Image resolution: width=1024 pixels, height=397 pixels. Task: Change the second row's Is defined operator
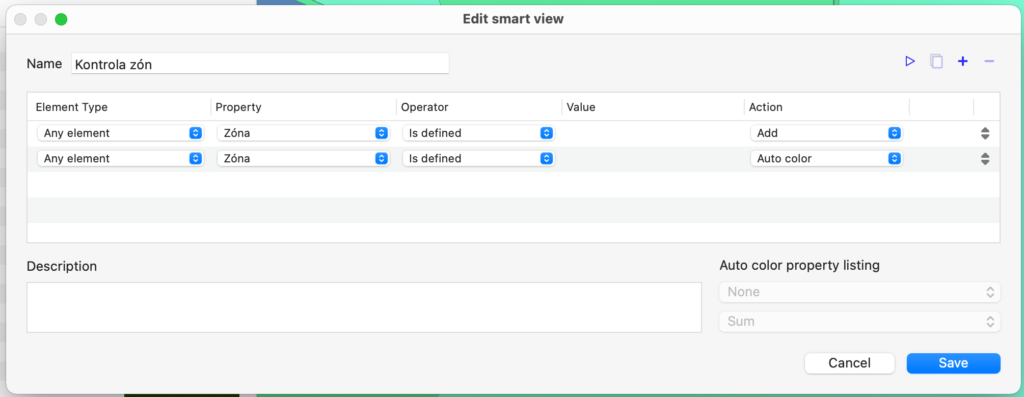pyautogui.click(x=478, y=159)
